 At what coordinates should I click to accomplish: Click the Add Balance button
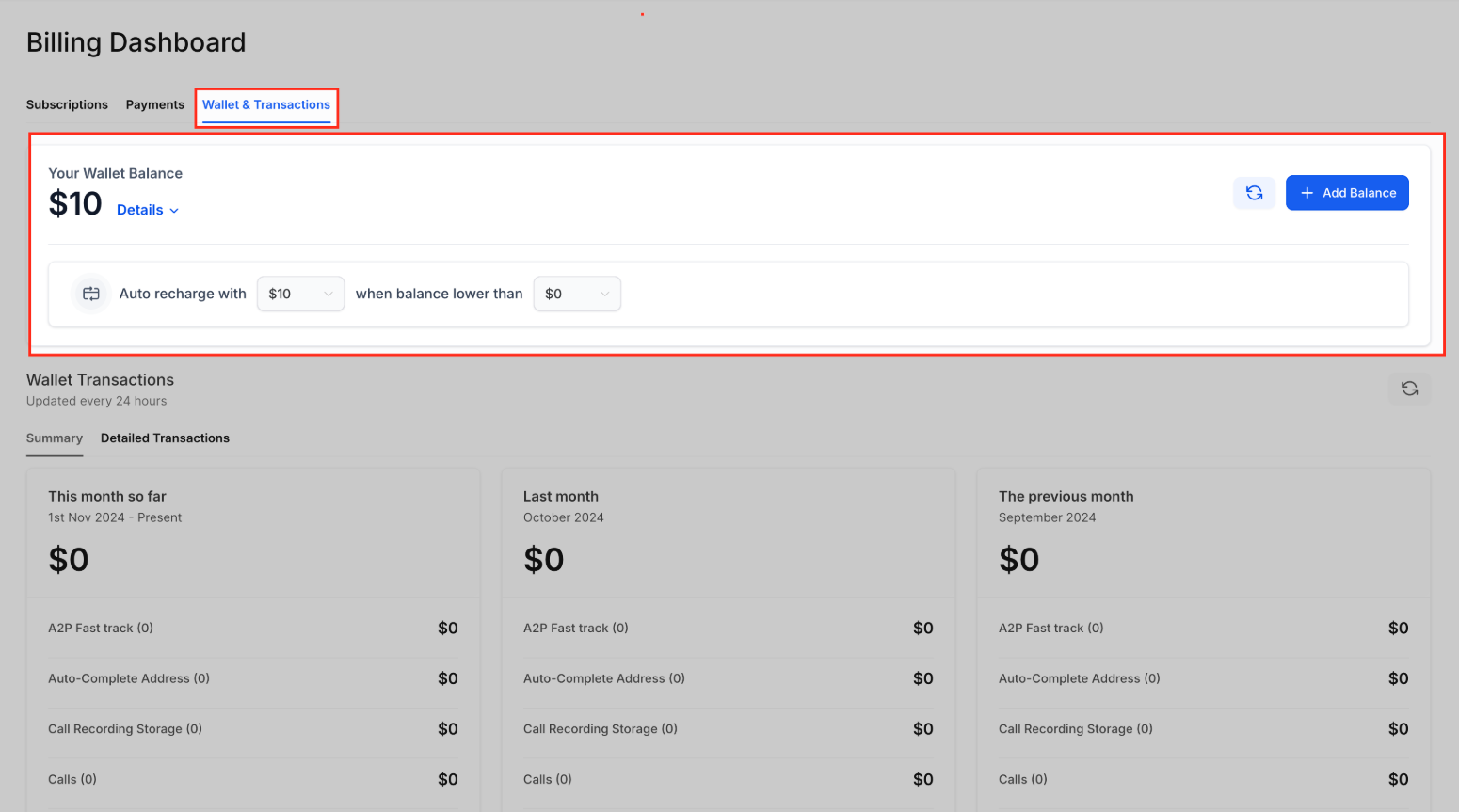click(x=1347, y=193)
